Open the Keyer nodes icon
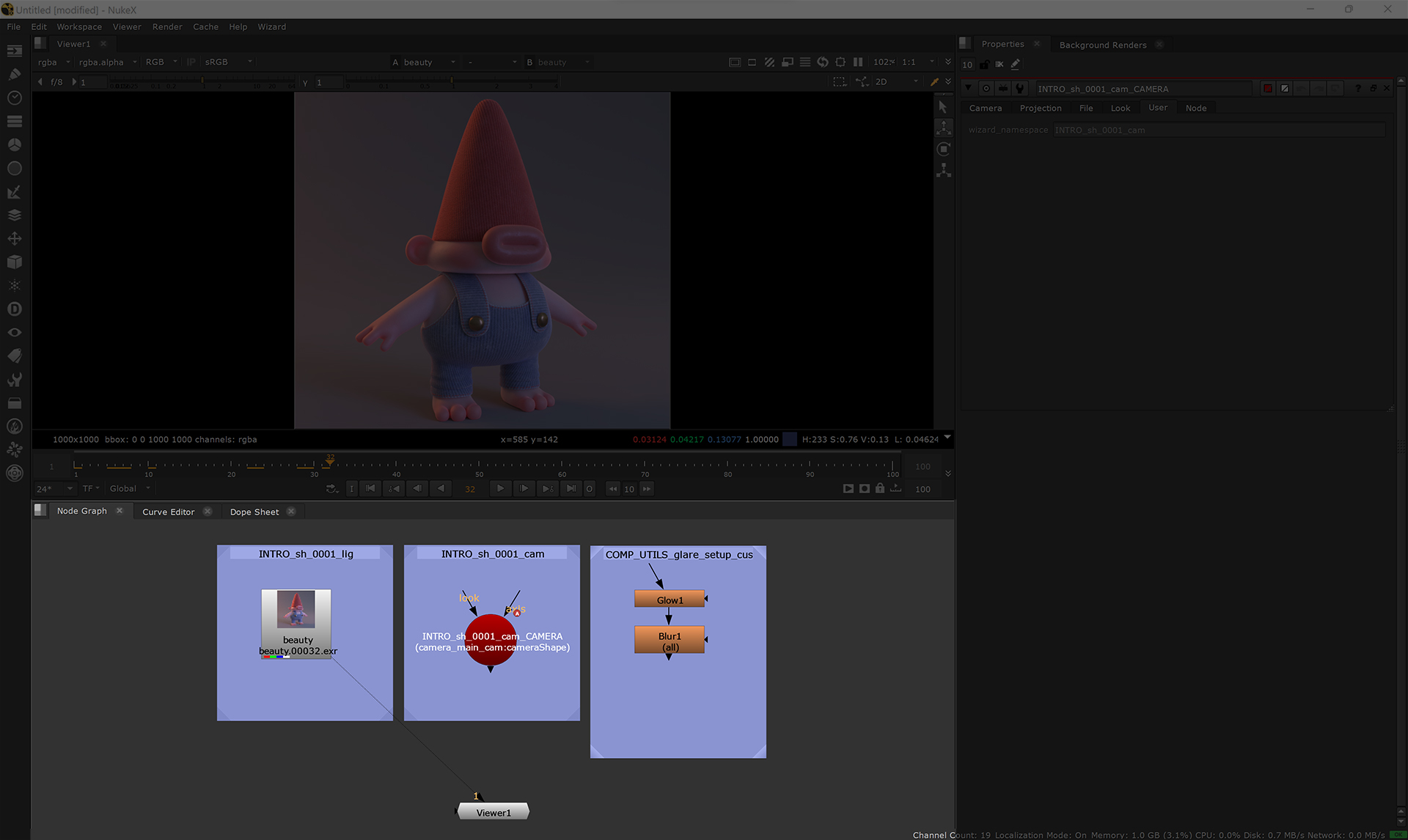Screen dimensions: 1408x840 tap(14, 191)
